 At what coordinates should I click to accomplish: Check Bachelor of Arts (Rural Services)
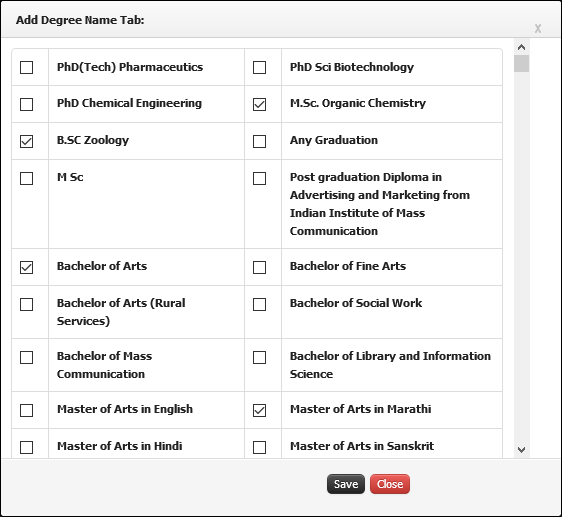(27, 304)
